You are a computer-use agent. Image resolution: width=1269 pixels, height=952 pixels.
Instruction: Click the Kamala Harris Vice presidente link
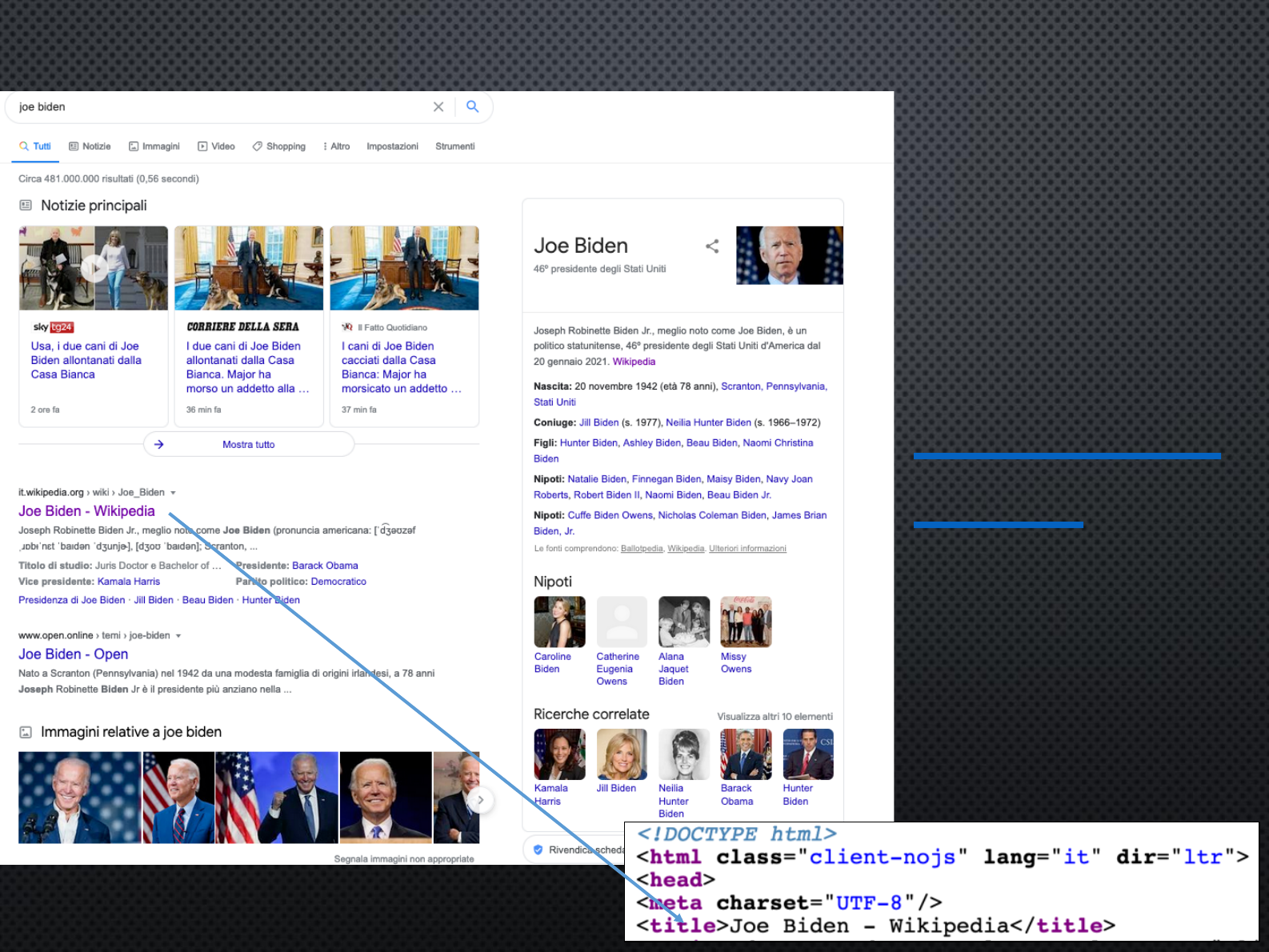pyautogui.click(x=129, y=582)
